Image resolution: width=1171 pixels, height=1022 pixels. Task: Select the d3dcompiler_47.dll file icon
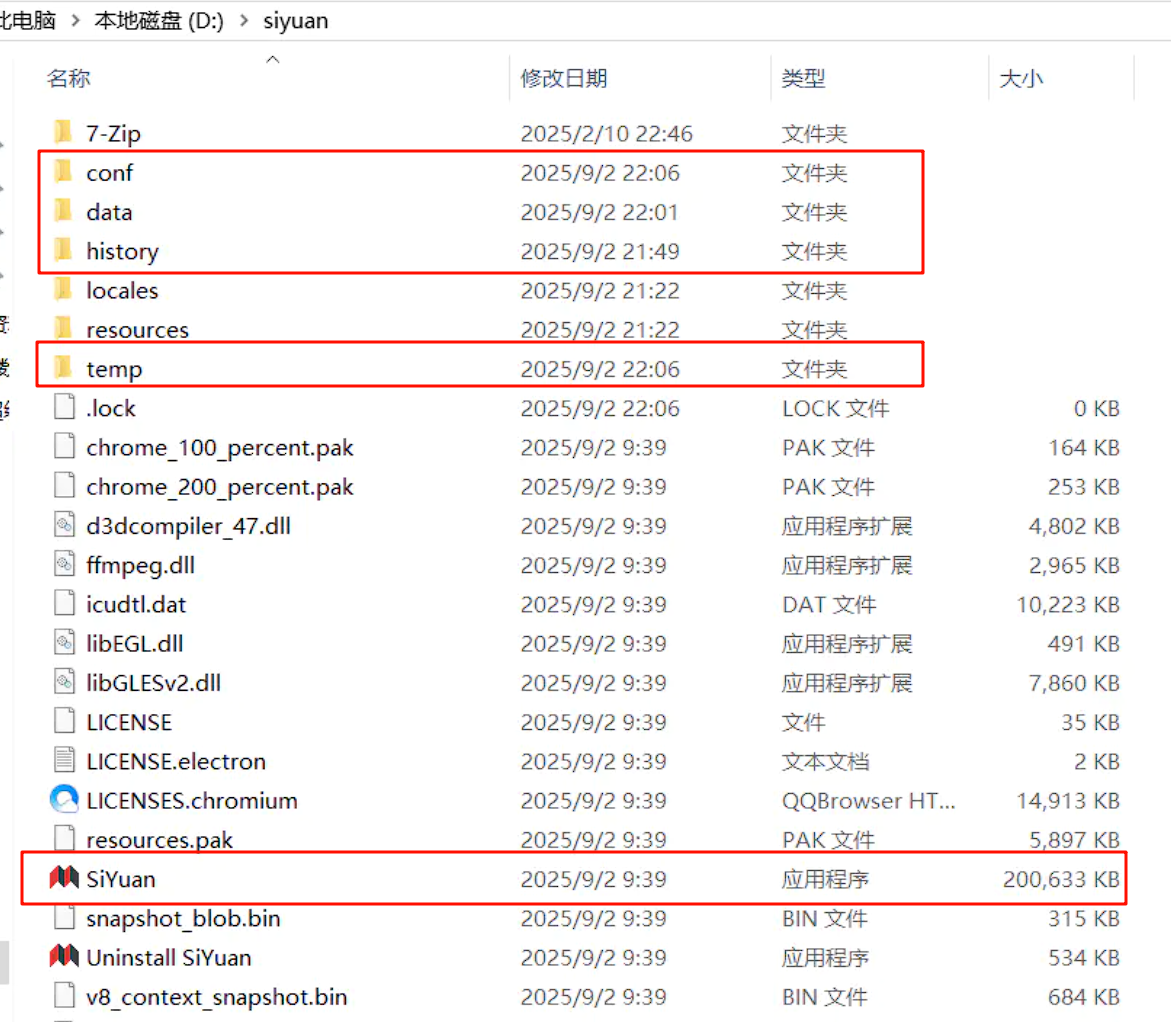pos(64,525)
